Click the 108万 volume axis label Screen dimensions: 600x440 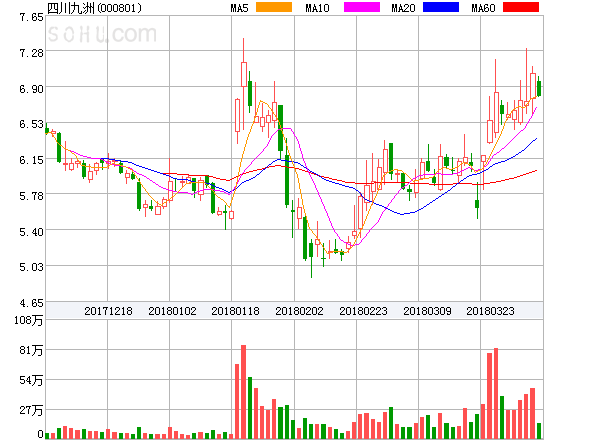coord(29,320)
